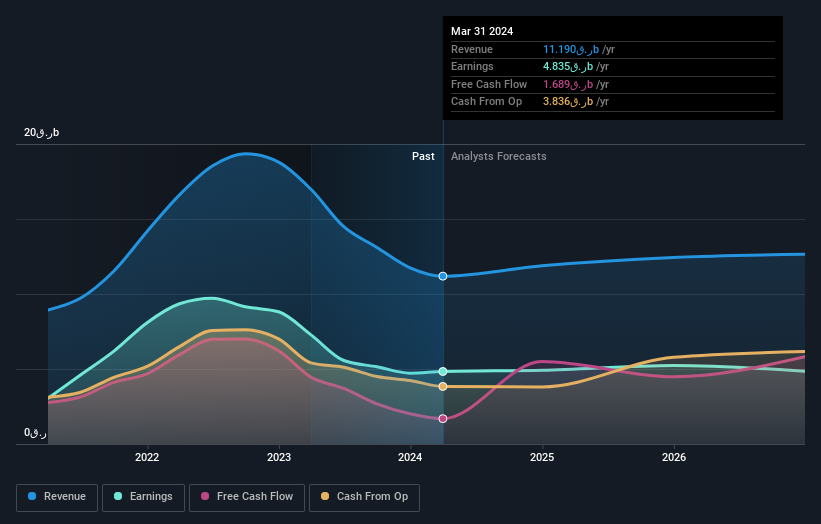The height and width of the screenshot is (524, 821).
Task: Click the 2026 x-axis label
Action: [674, 457]
